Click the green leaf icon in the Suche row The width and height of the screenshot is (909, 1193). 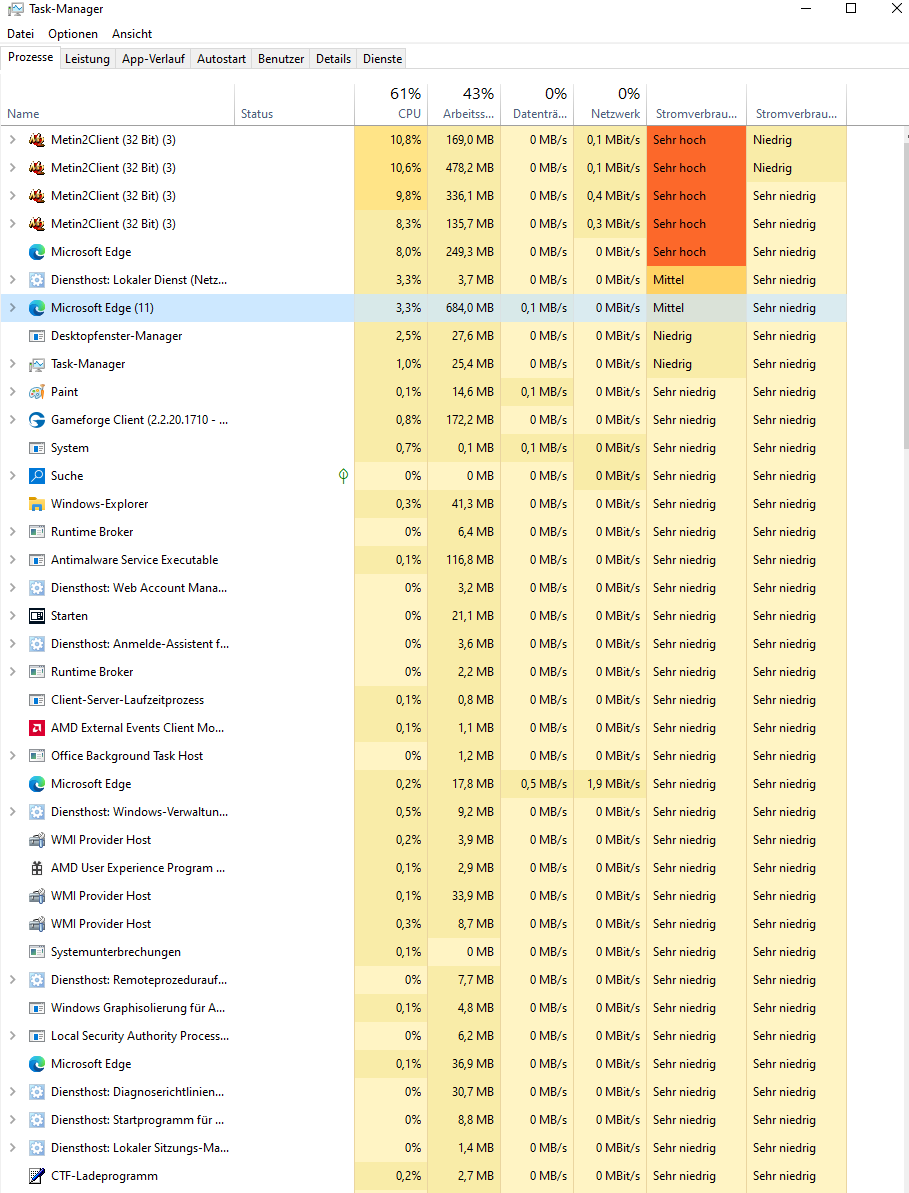[343, 476]
